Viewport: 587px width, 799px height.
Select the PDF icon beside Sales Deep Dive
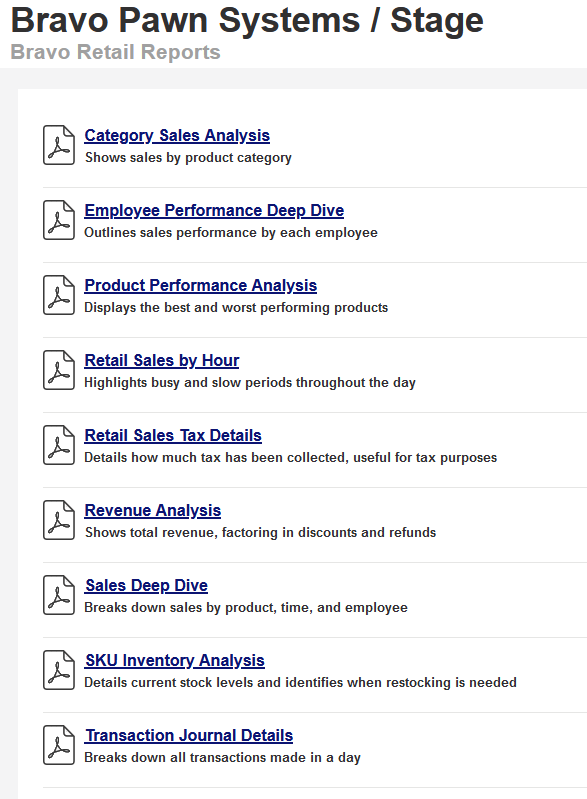(59, 595)
